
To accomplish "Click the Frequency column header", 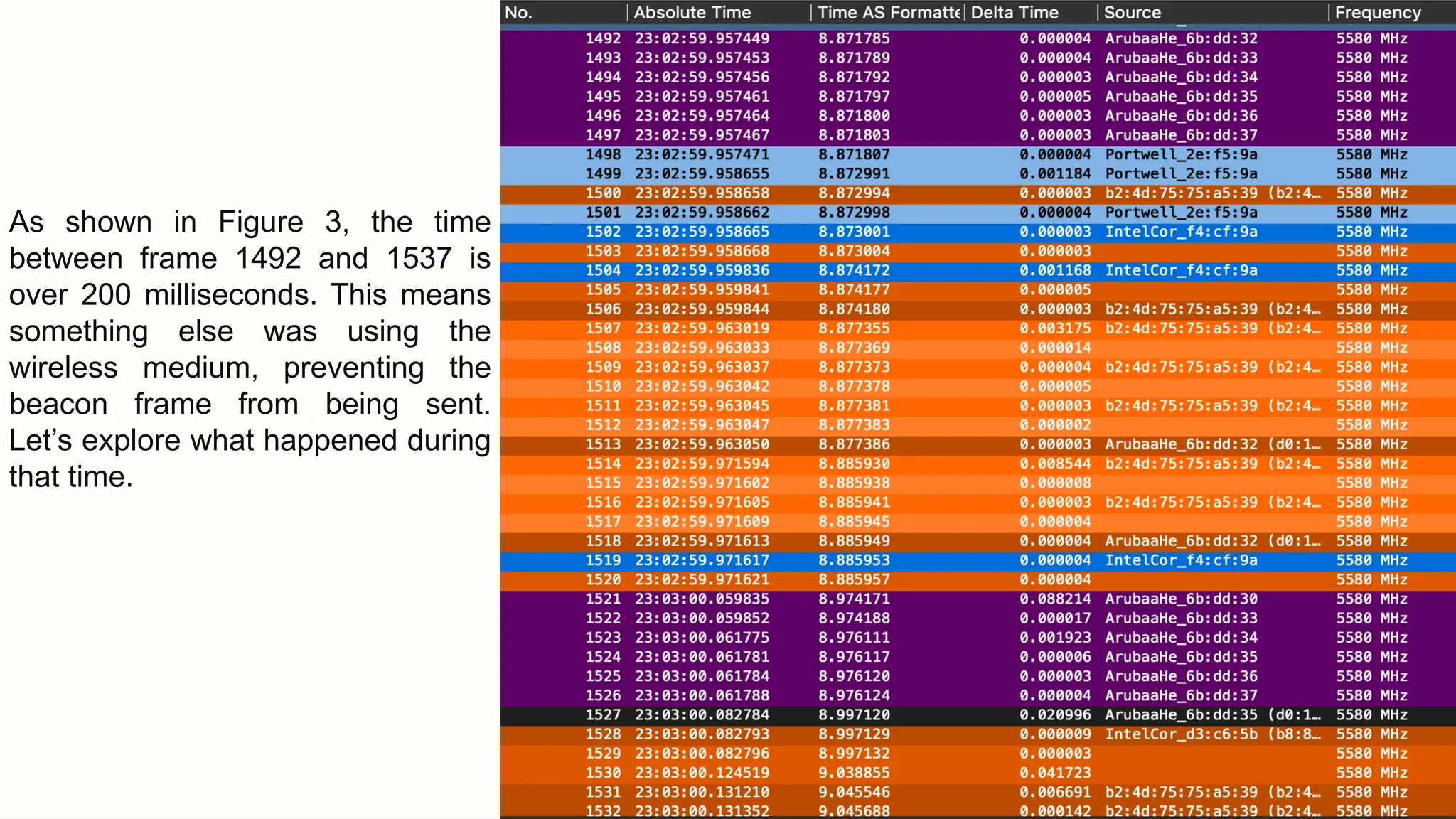I will 1392,12.
